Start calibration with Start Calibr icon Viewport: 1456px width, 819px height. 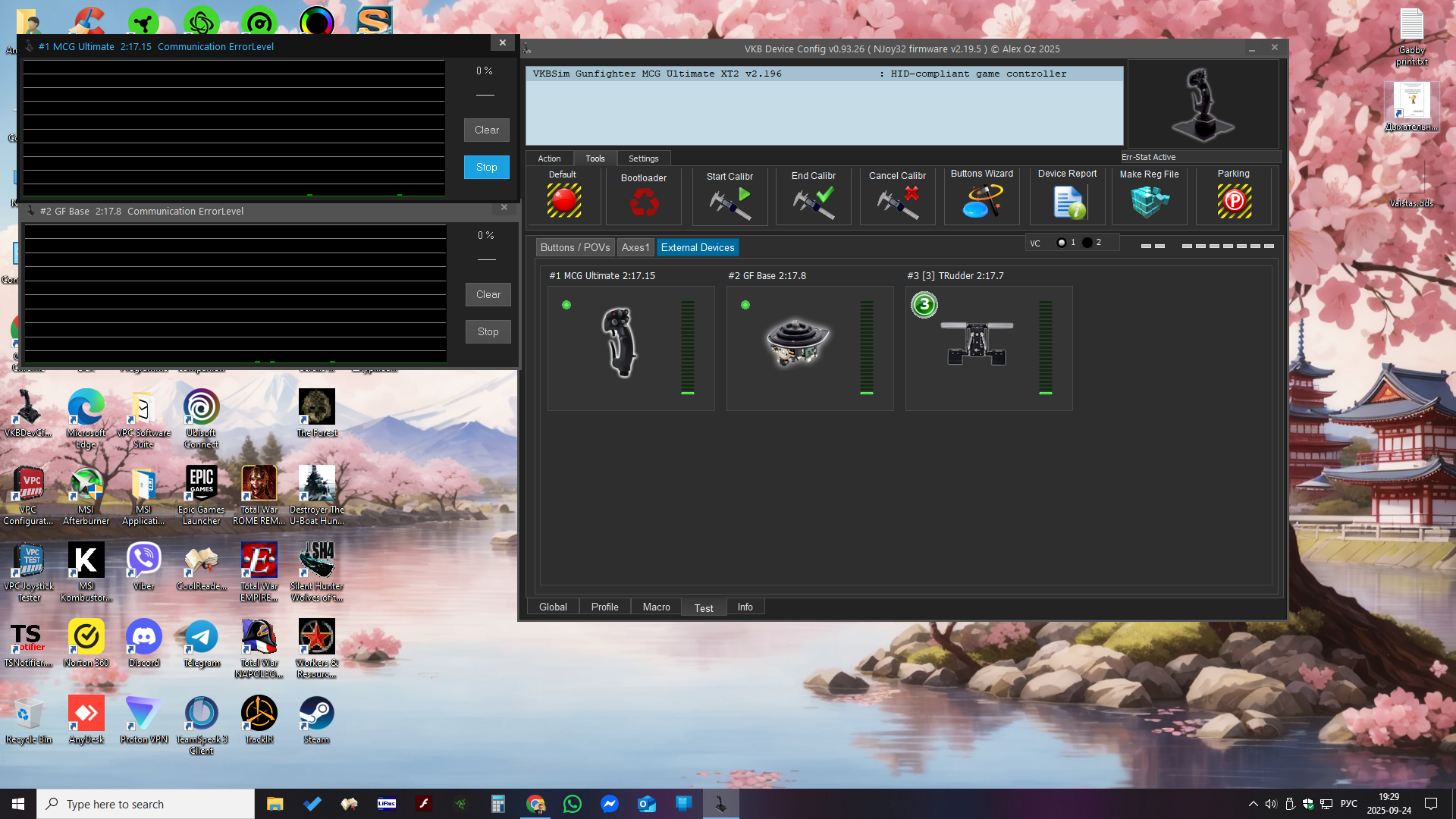point(730,202)
